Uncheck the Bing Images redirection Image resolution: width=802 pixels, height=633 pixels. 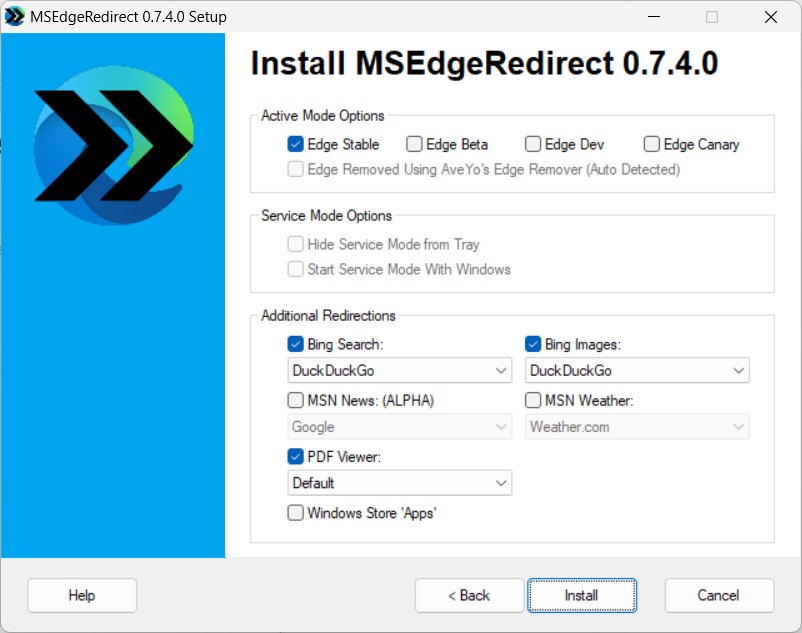533,344
